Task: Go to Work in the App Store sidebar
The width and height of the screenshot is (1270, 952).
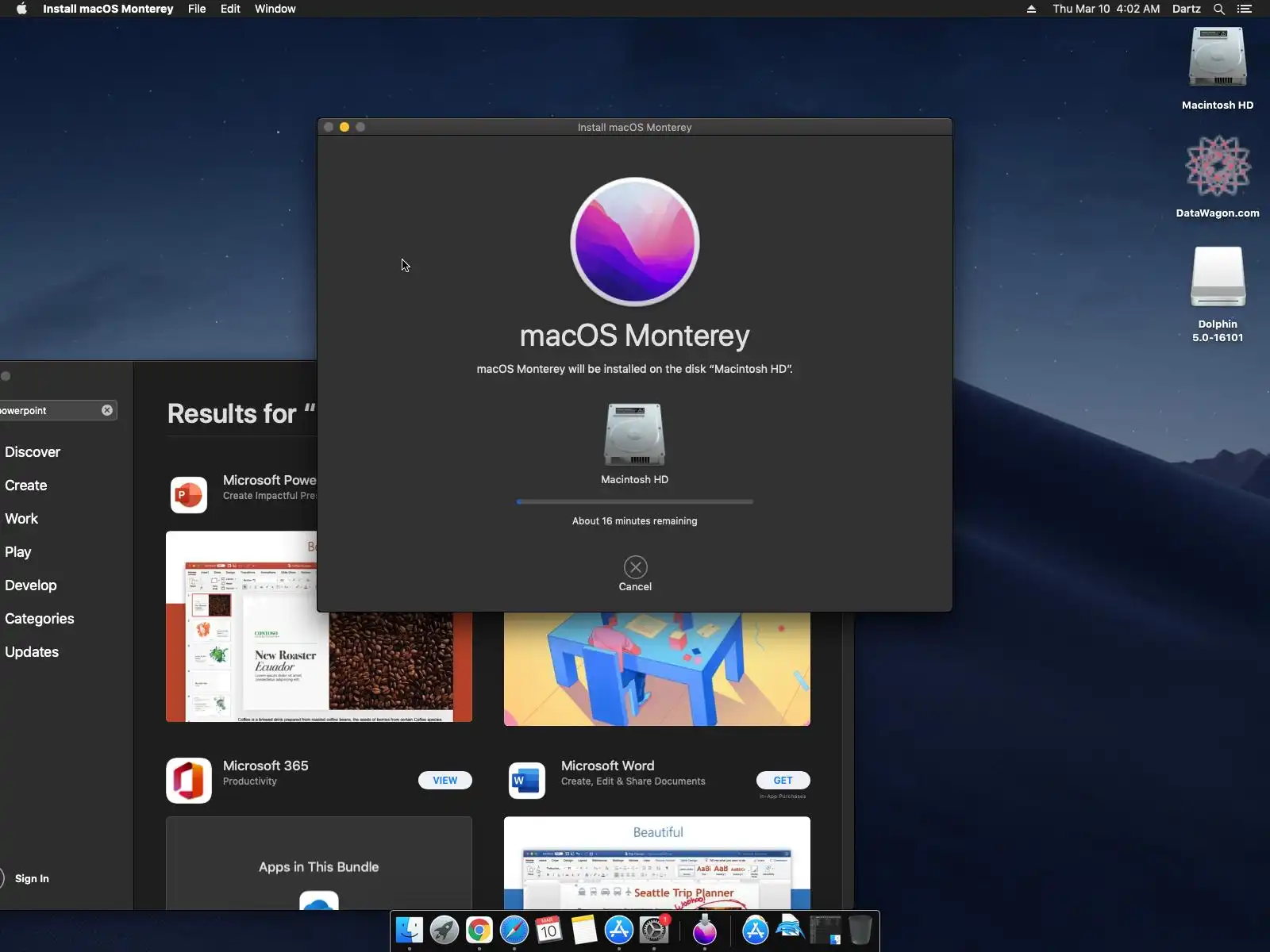Action: 21,519
